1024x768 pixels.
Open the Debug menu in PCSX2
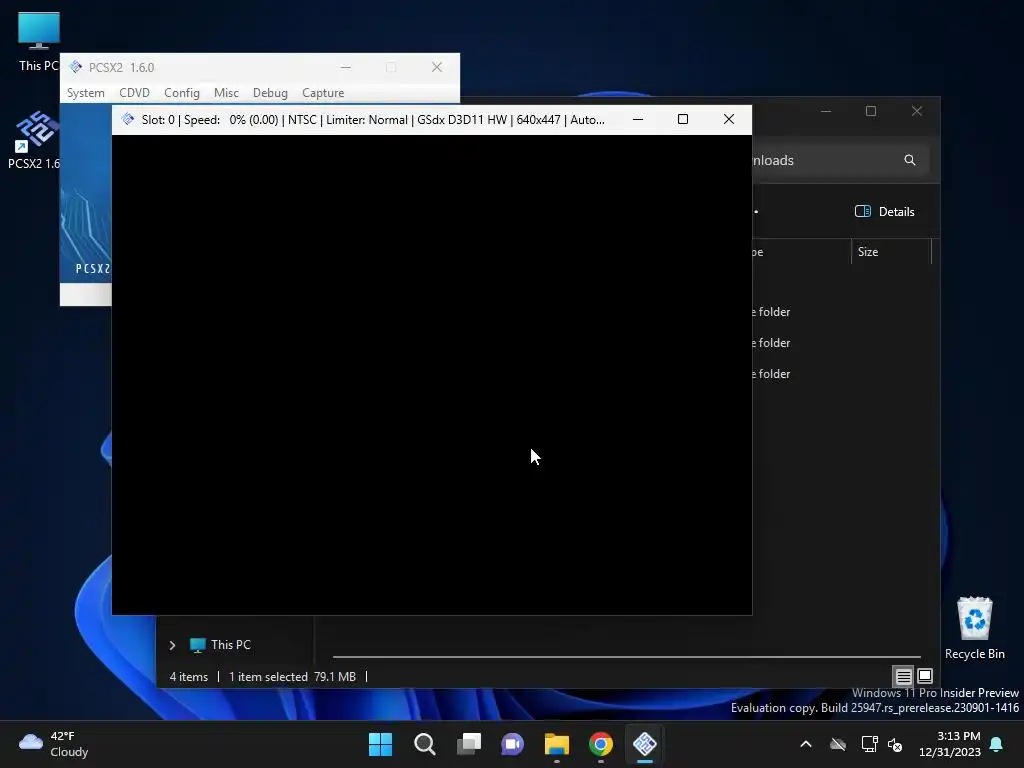pyautogui.click(x=270, y=93)
